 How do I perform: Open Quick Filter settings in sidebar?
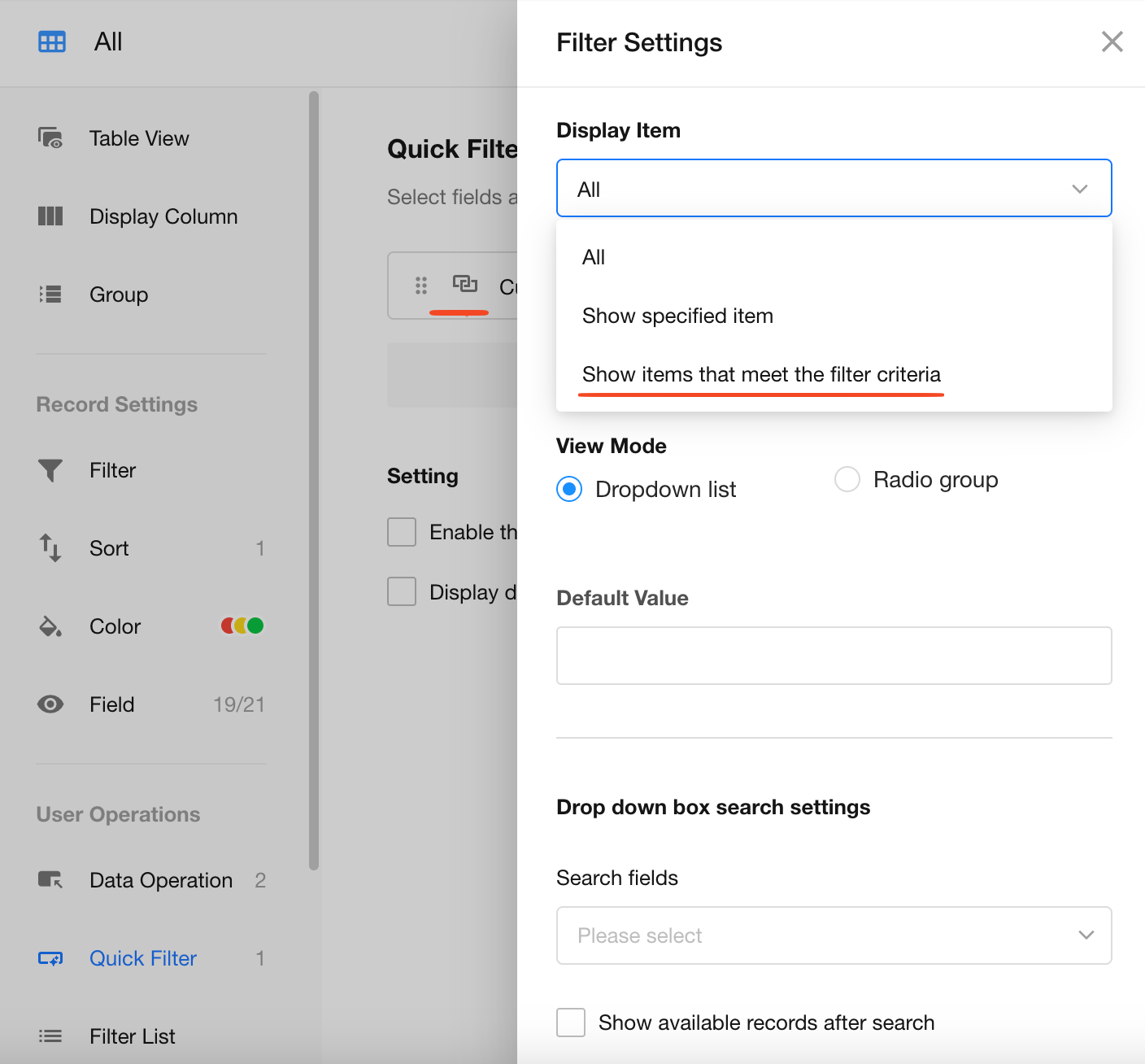(x=143, y=958)
